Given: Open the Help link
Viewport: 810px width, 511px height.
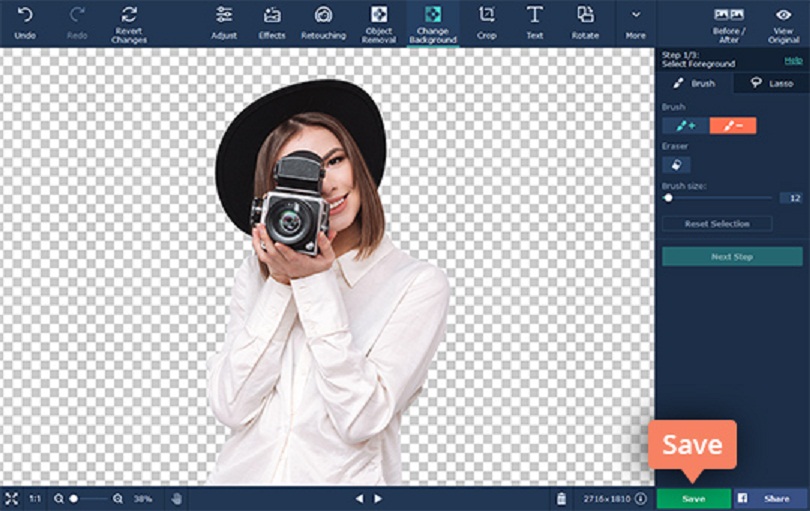Looking at the screenshot, I should [793, 60].
